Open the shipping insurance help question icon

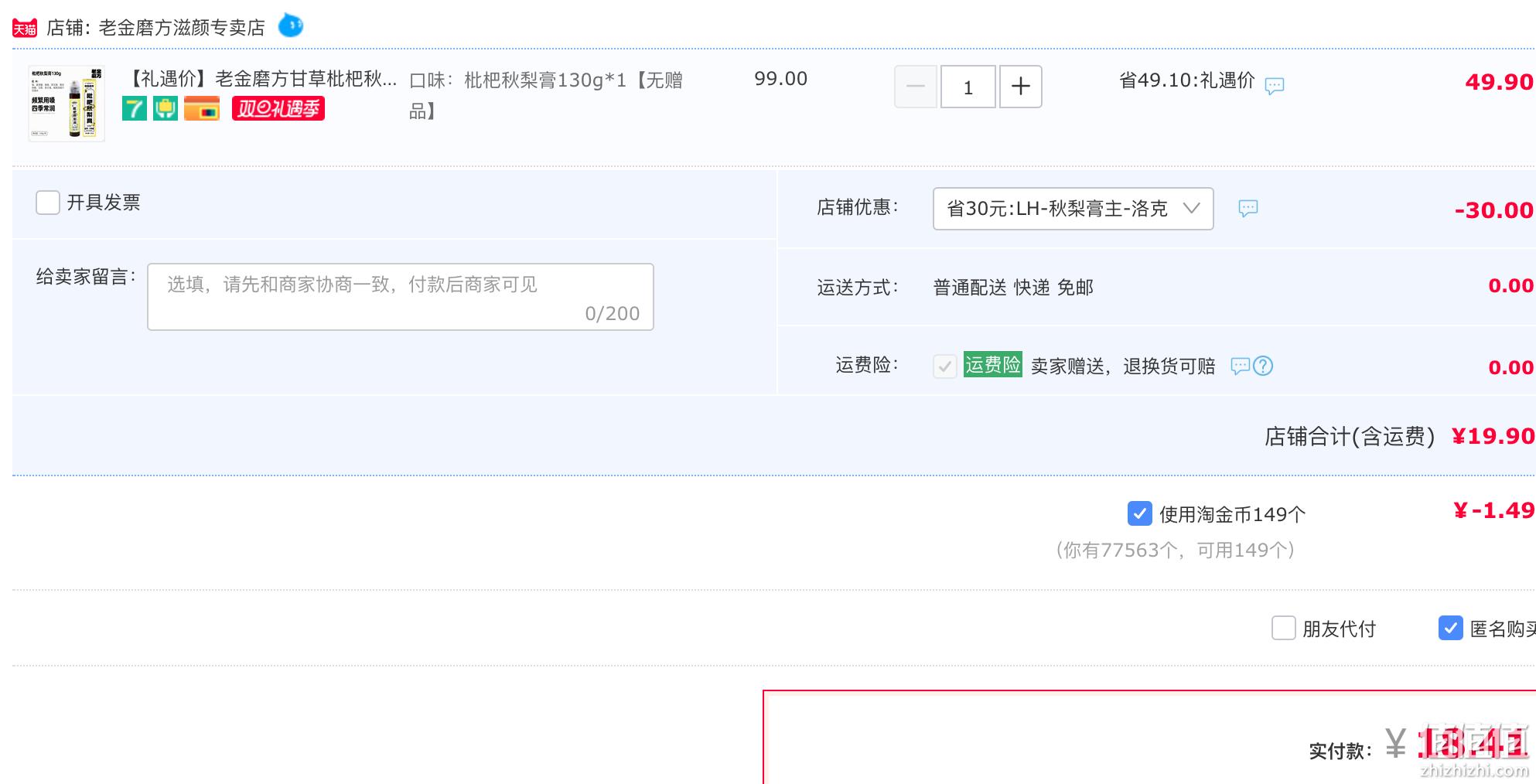(1263, 366)
